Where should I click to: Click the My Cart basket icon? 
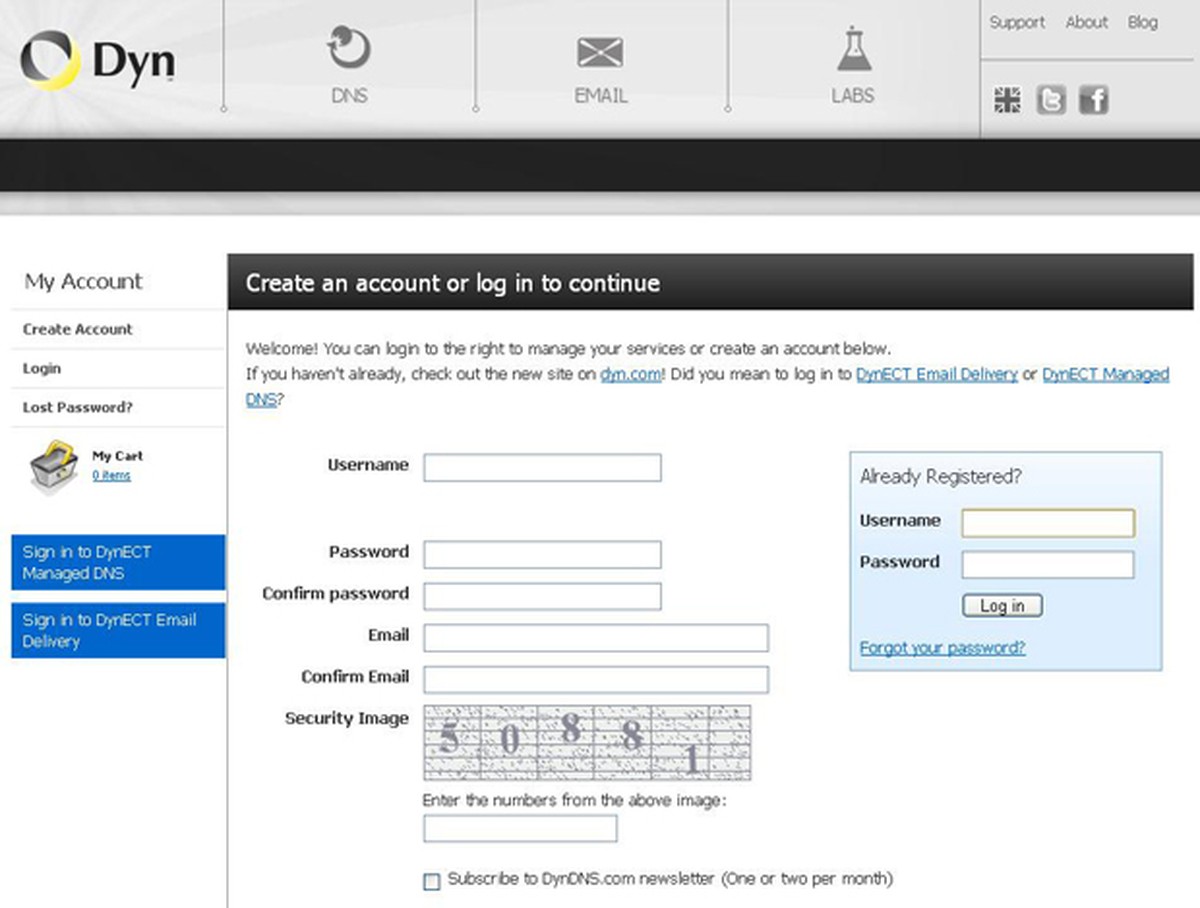[54, 465]
